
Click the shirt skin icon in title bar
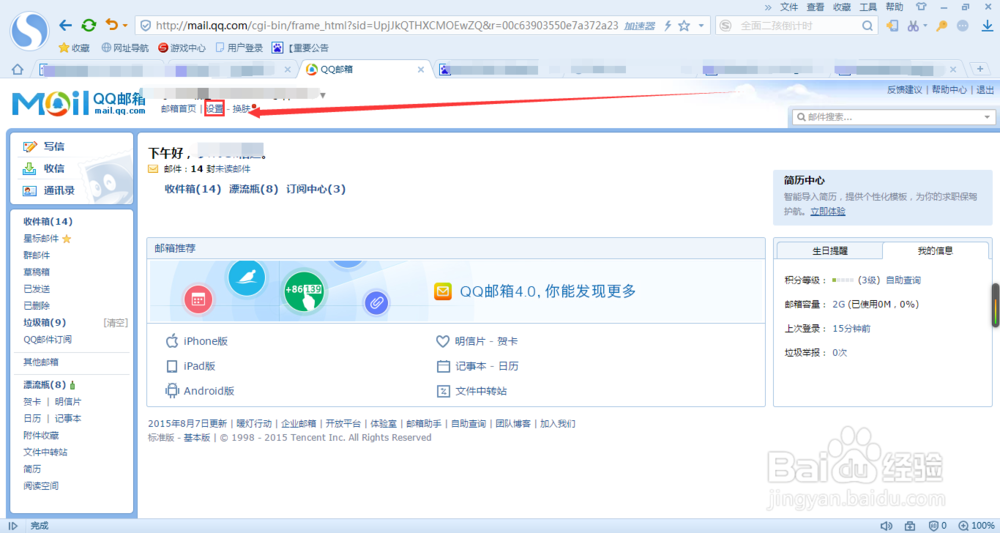click(921, 7)
